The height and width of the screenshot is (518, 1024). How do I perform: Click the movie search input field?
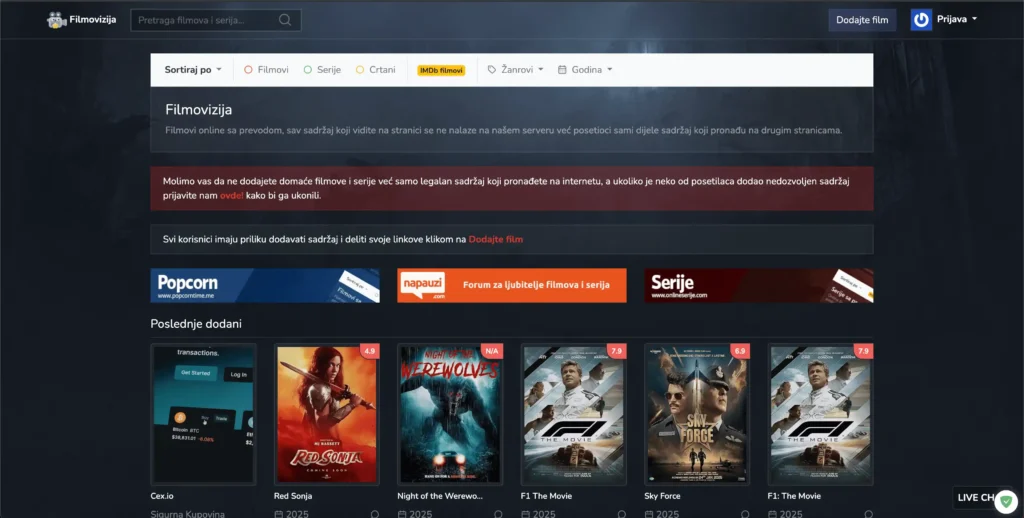point(216,20)
